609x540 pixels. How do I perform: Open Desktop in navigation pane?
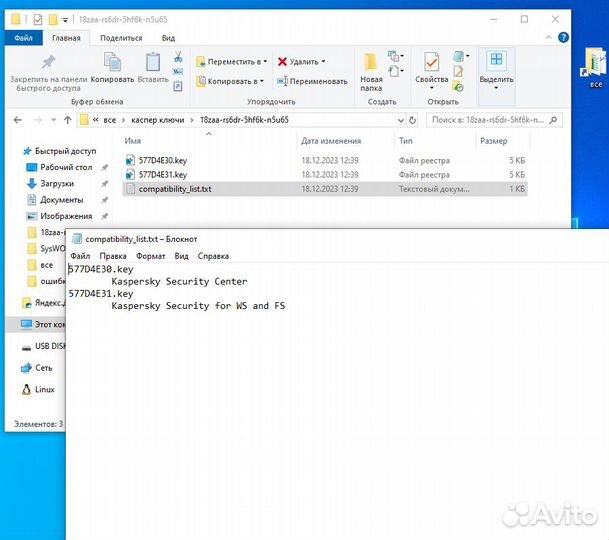click(x=59, y=167)
